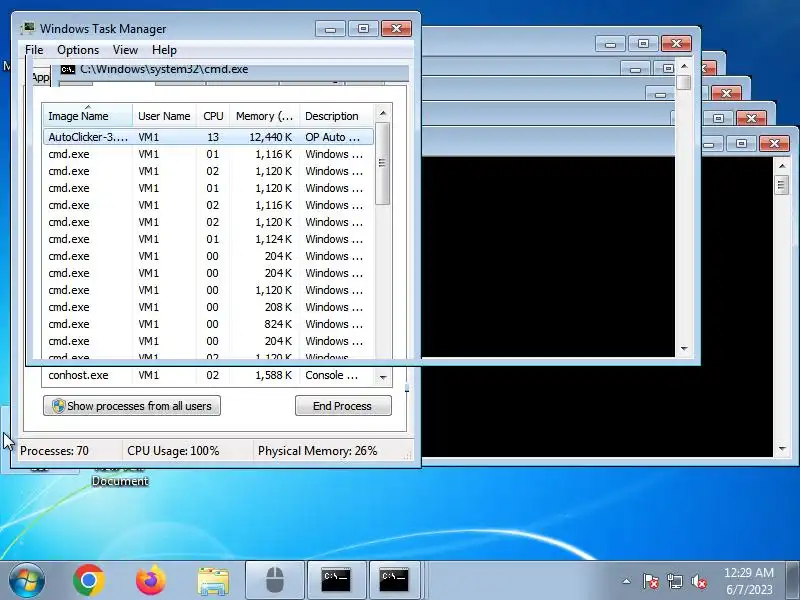Click the Processes: 70 status text
The image size is (800, 600).
pyautogui.click(x=54, y=451)
